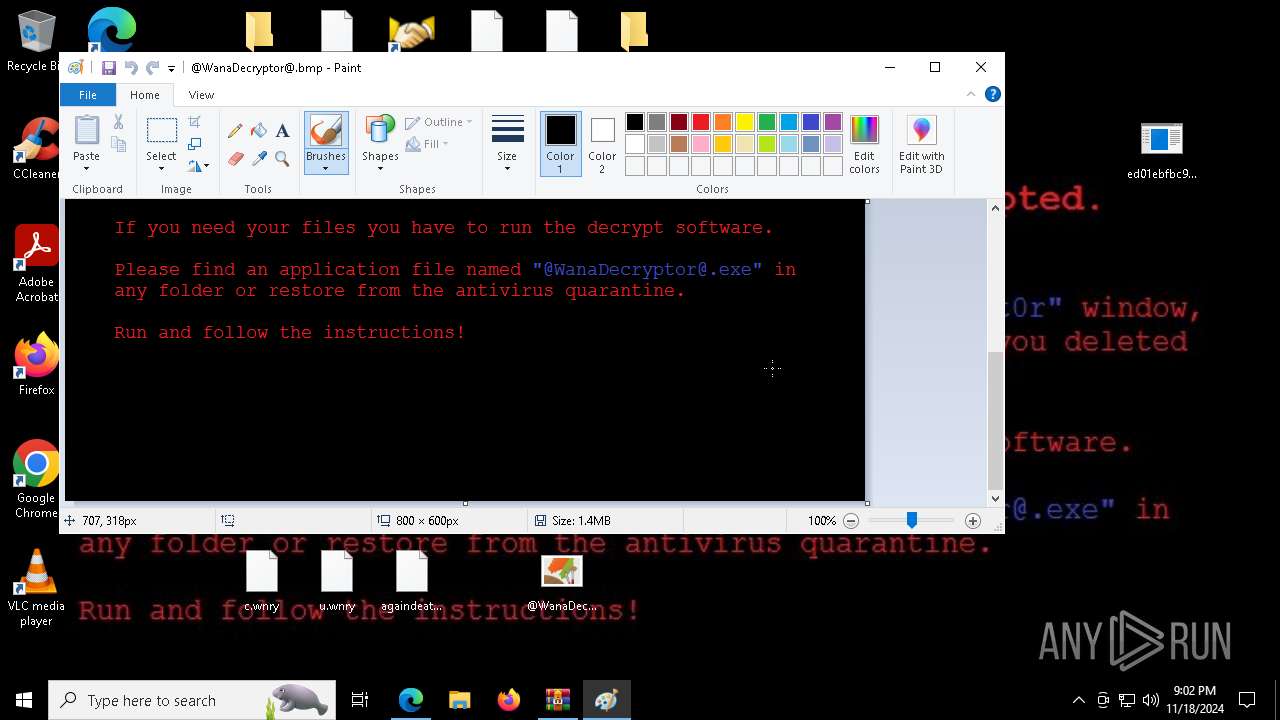
Task: Open the Rotate or flip dropdown
Action: (x=198, y=166)
